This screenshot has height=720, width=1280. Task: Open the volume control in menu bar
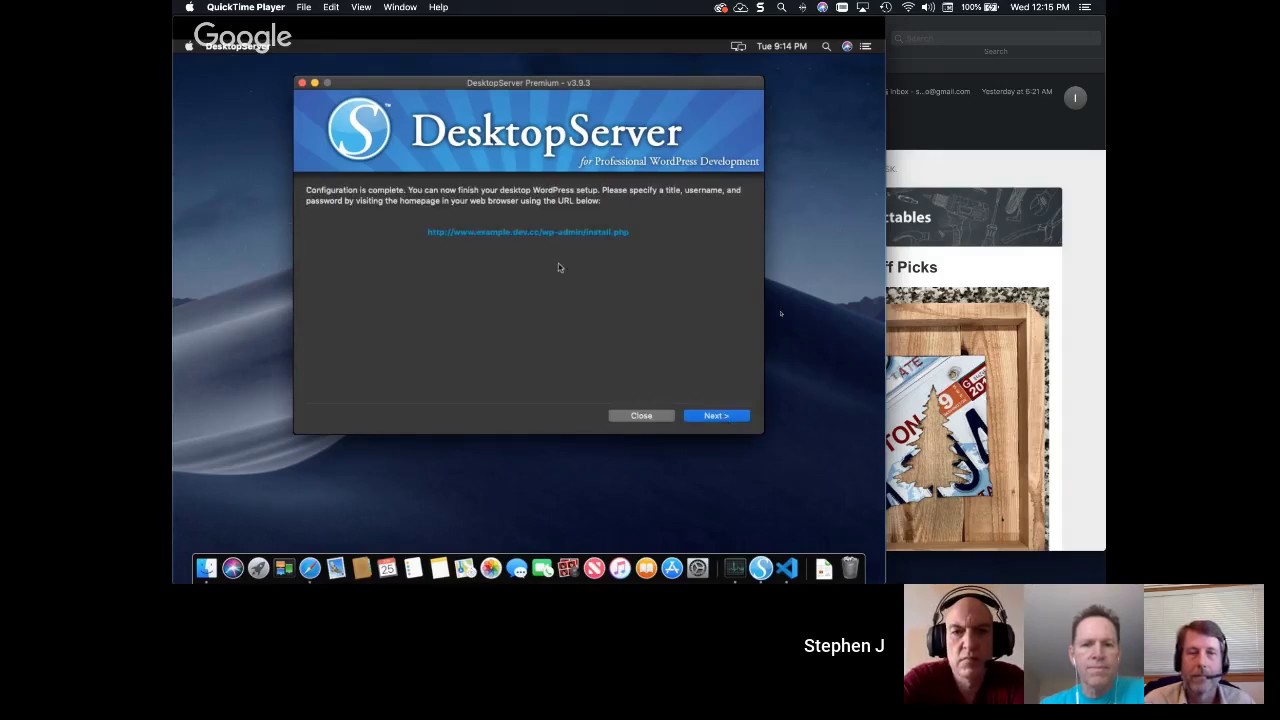tap(928, 7)
